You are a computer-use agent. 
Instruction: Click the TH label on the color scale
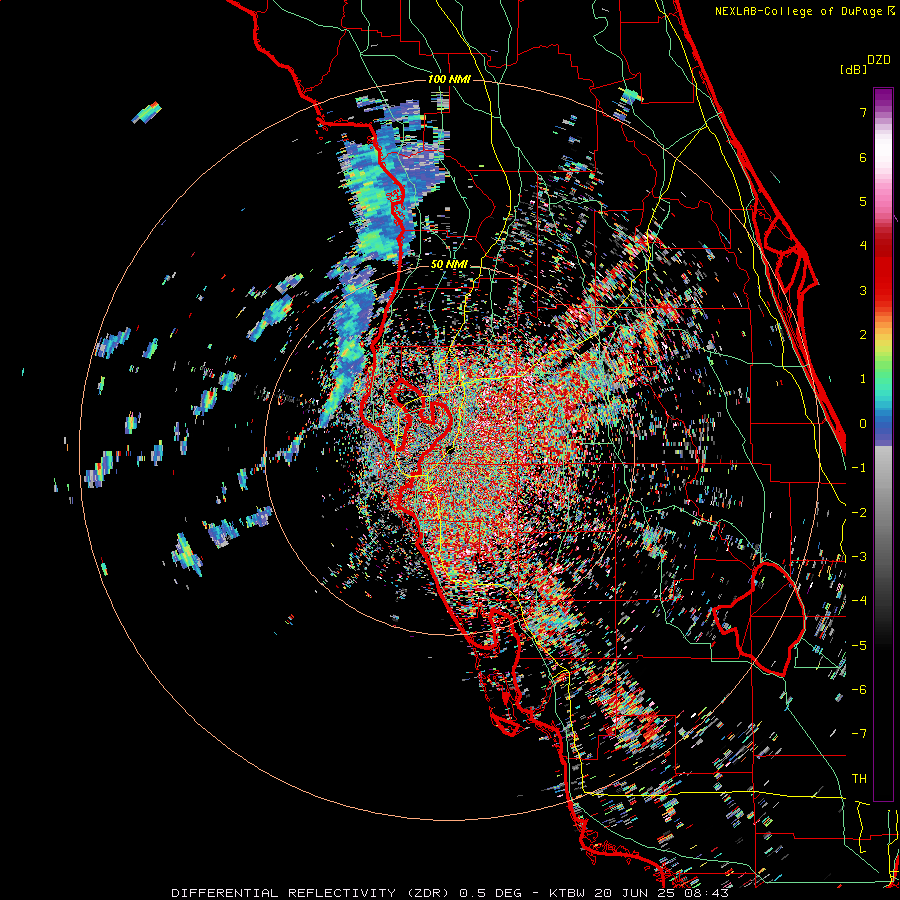coord(859,778)
